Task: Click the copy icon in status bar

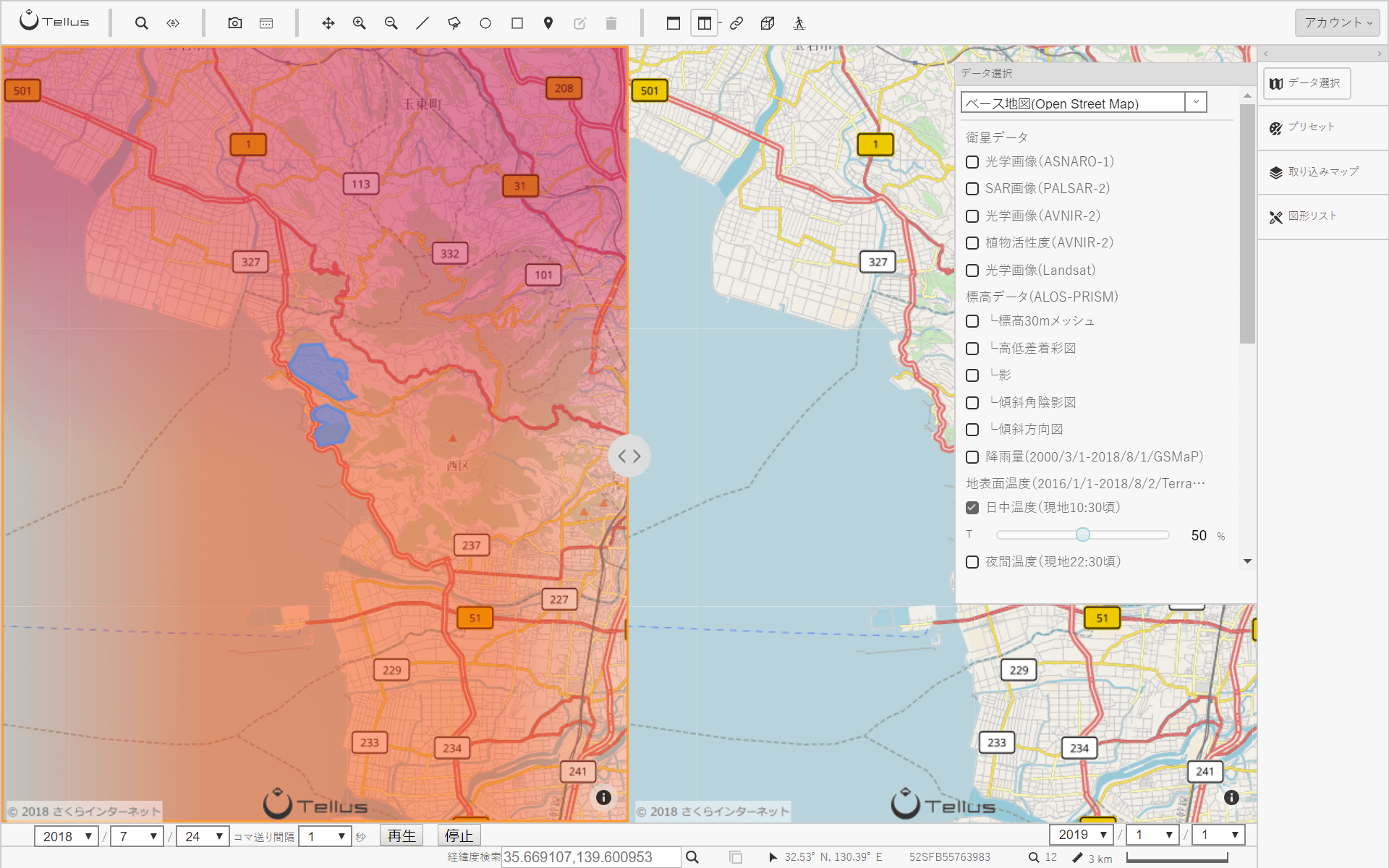Action: click(x=736, y=857)
